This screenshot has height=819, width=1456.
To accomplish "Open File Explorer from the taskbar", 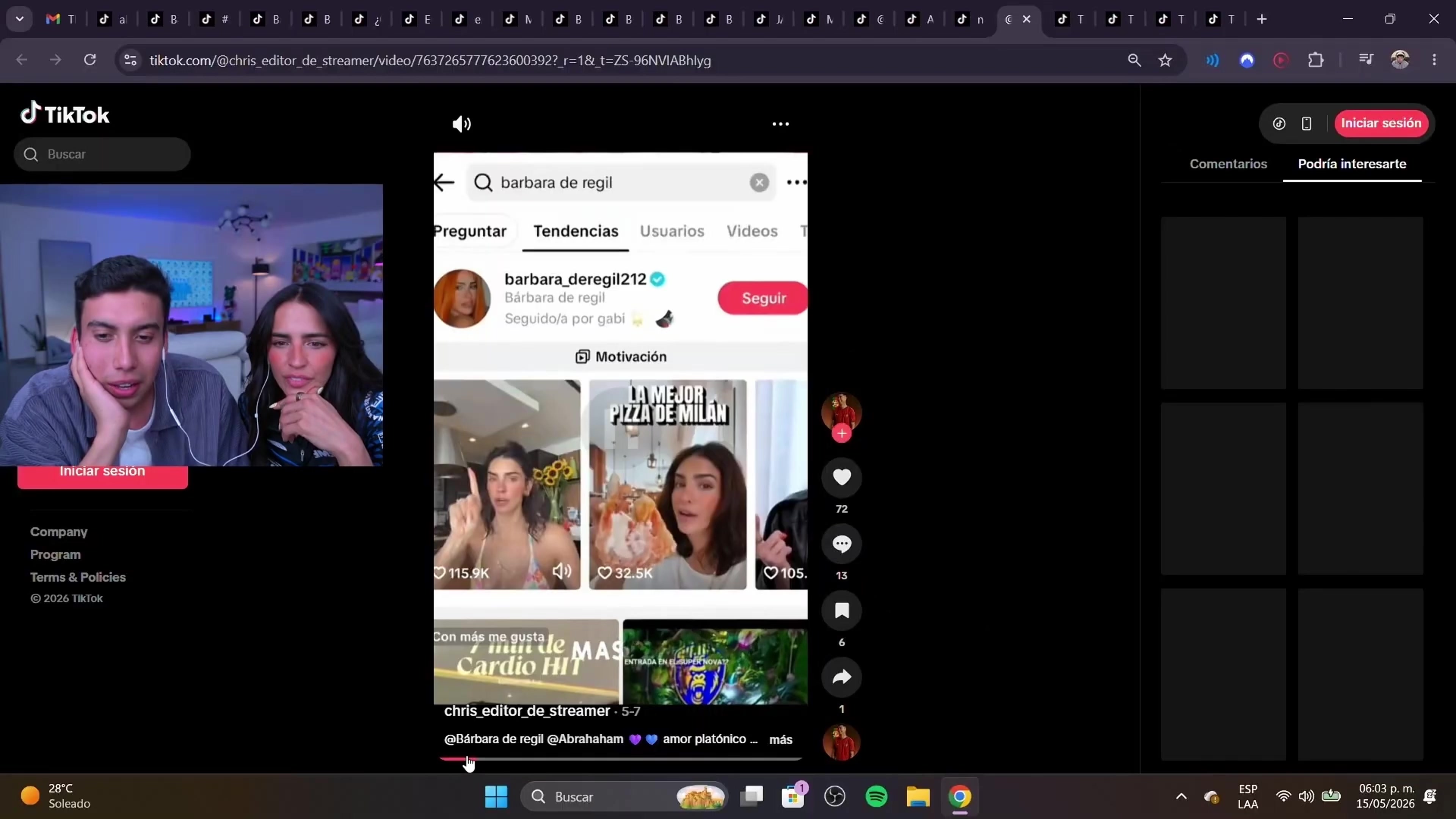I will [x=918, y=797].
